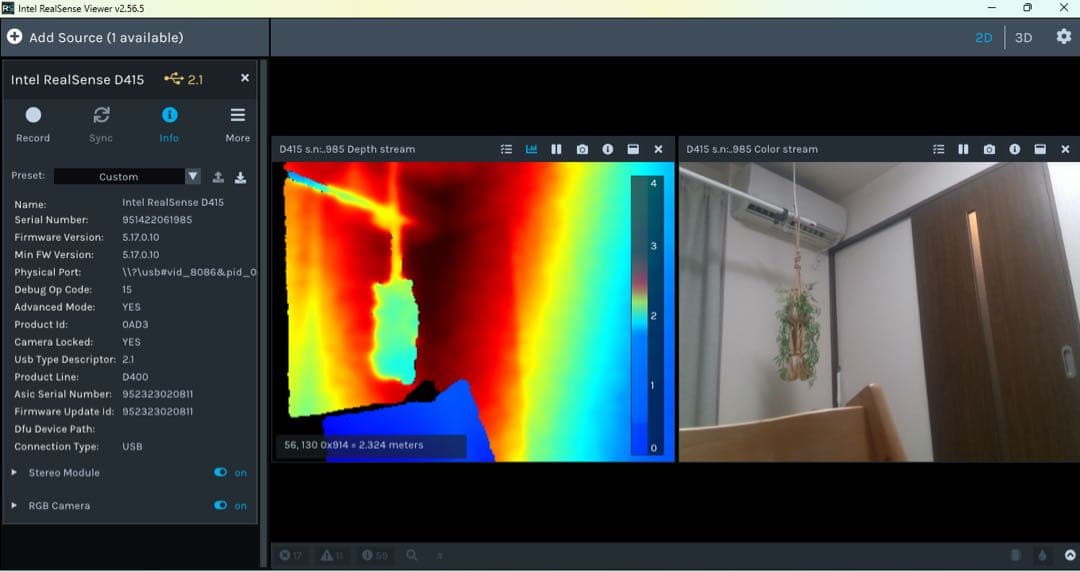Toggle the device Info panel
The image size is (1080, 572).
pyautogui.click(x=169, y=124)
